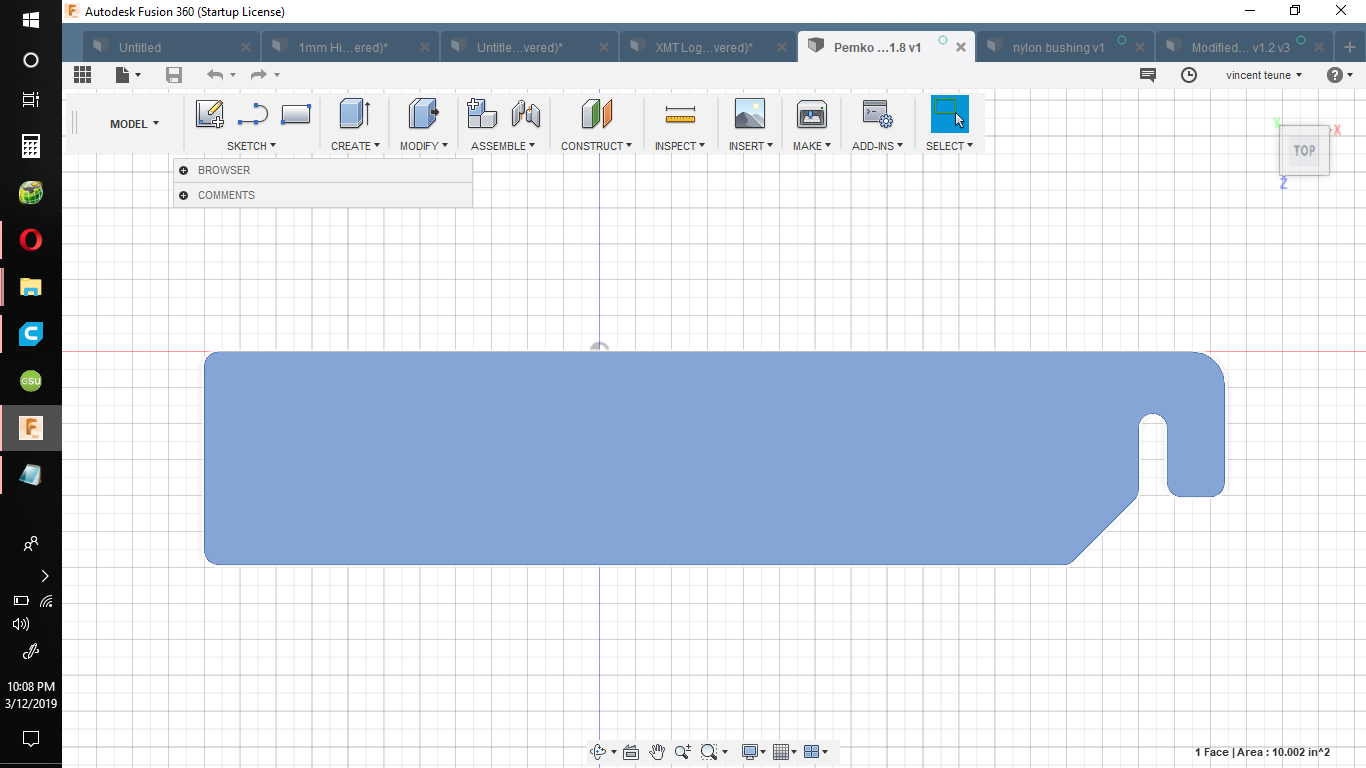The image size is (1366, 768).
Task: Open the Calculator app on the taskbar
Action: coord(31,146)
